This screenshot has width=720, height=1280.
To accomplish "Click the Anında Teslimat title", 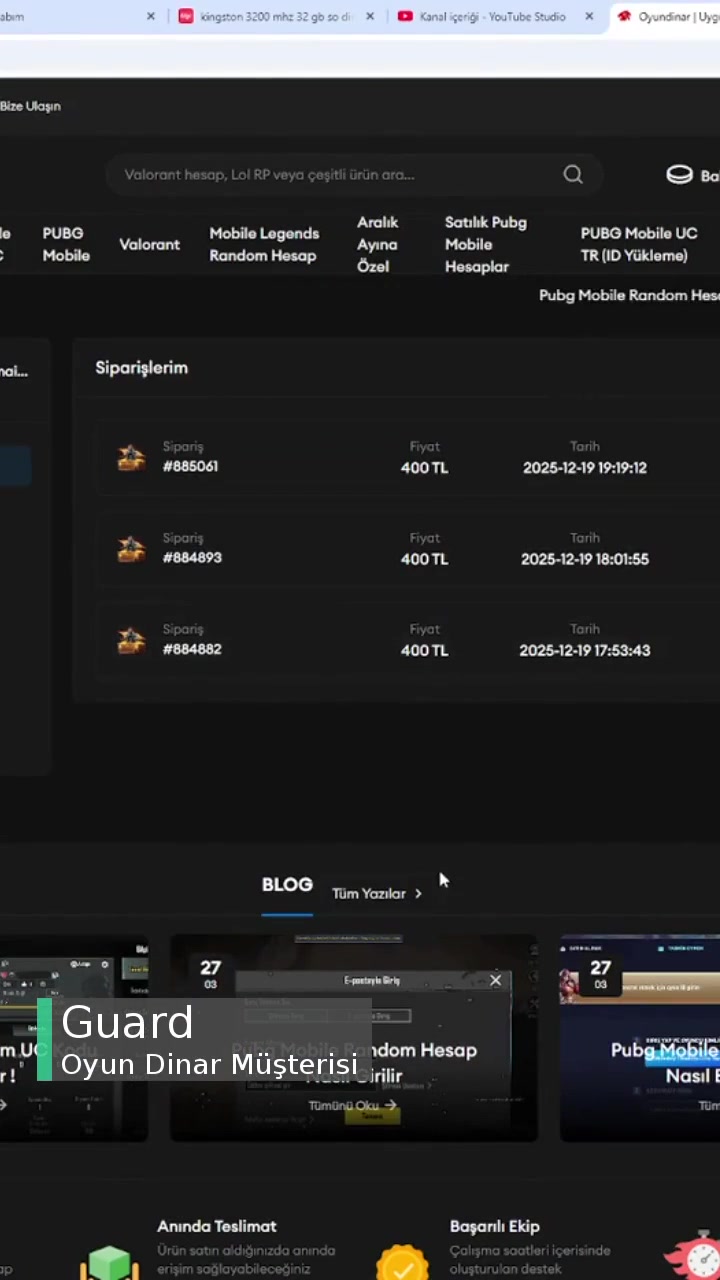I will (x=217, y=1226).
